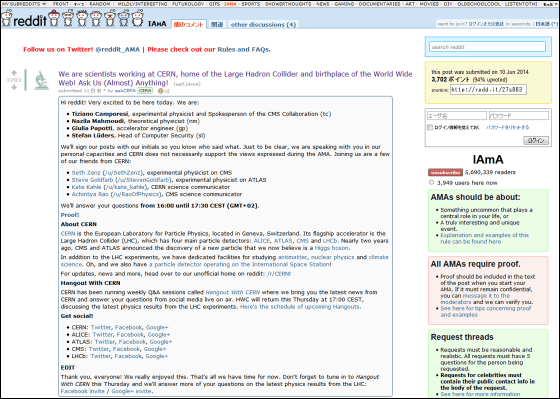Click the search reddit field
Screen dimensions: 560x399
pyautogui.click(x=488, y=47)
